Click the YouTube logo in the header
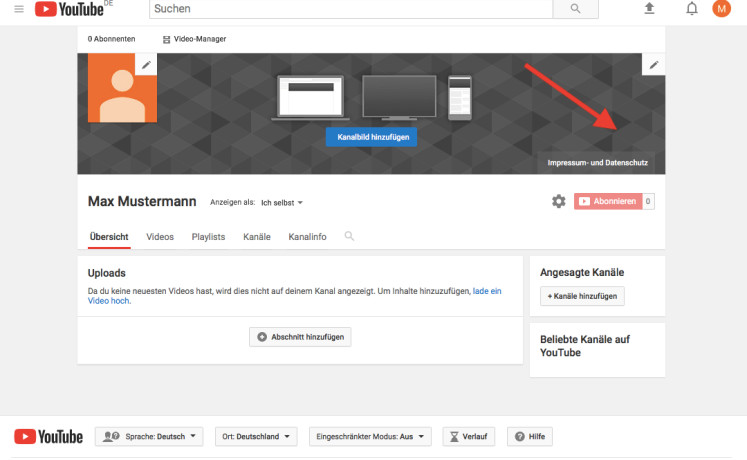 pyautogui.click(x=70, y=9)
